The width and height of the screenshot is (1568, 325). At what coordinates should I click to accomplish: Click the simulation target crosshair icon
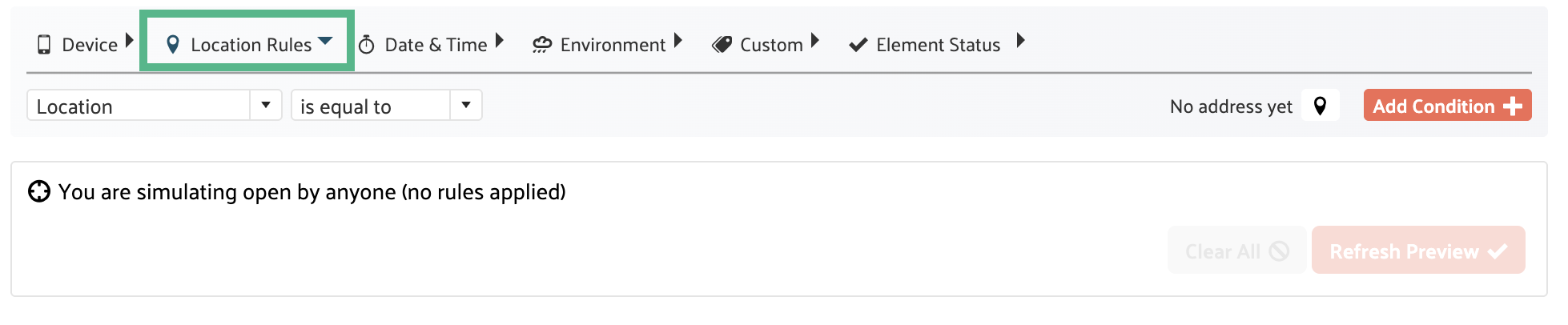point(38,192)
